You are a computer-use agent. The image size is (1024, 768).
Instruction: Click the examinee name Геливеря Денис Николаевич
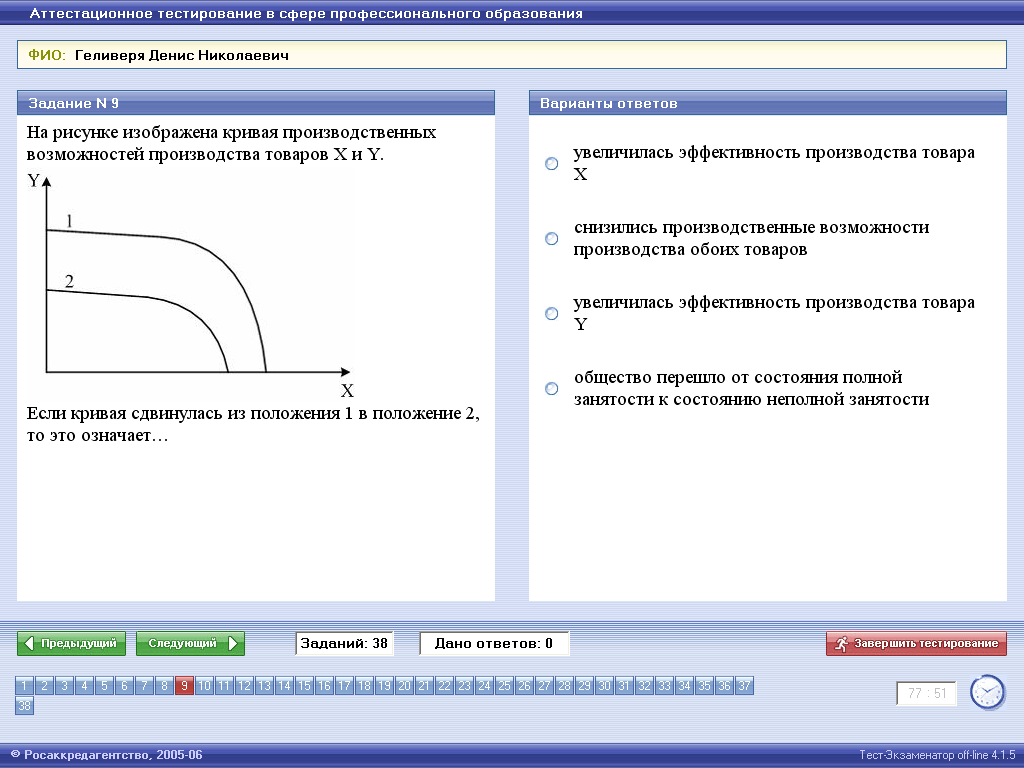click(182, 56)
